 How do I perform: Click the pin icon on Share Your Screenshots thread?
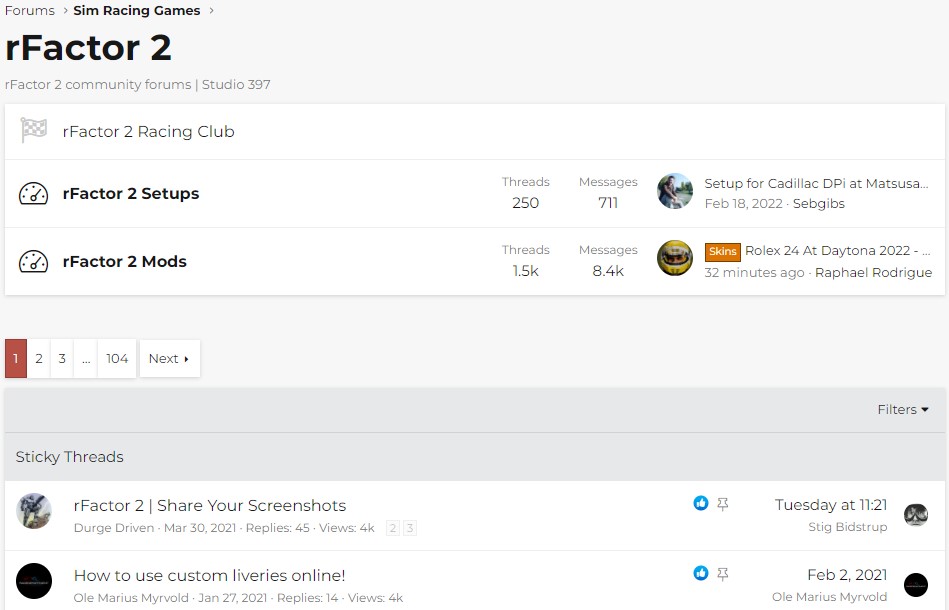[x=723, y=503]
